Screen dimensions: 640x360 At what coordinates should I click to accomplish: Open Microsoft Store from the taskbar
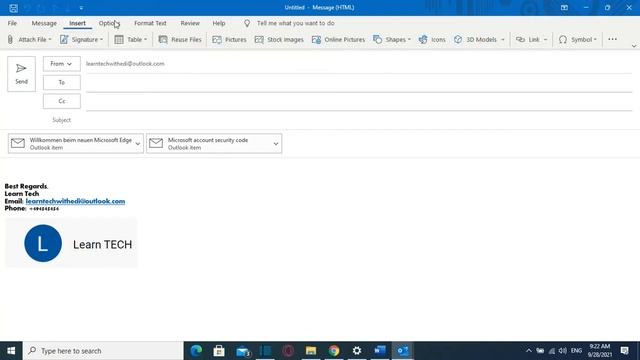point(219,351)
